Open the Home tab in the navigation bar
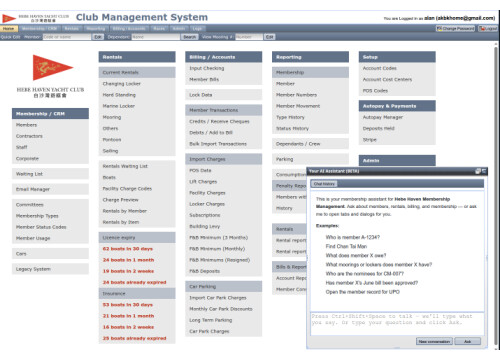Screen dimensions: 500x360 pyautogui.click(x=9, y=29)
